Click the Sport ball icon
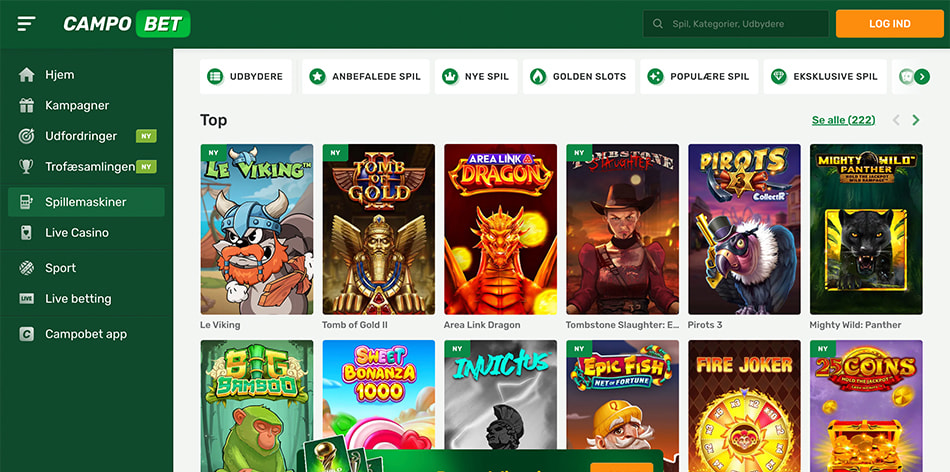950x472 pixels. [27, 268]
